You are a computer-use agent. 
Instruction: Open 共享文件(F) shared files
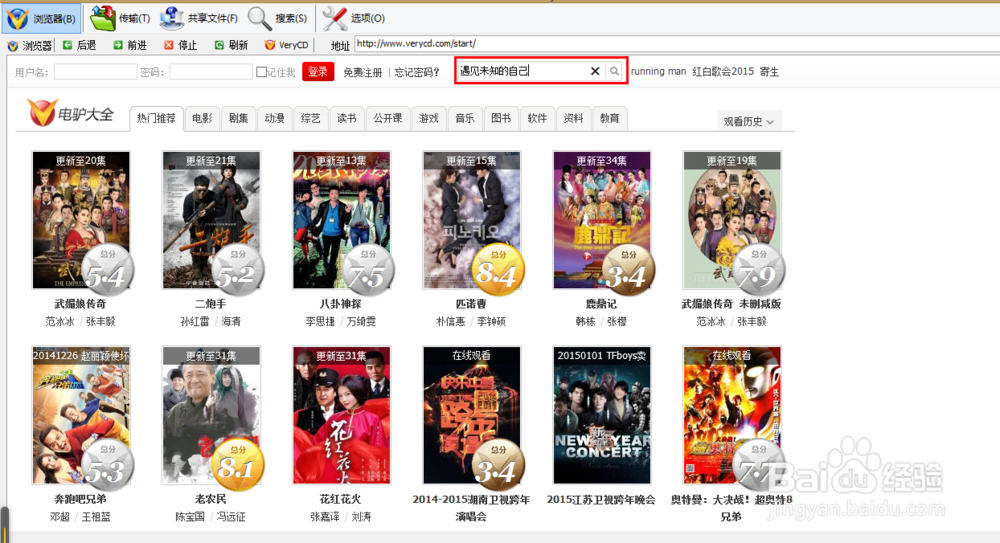click(199, 19)
